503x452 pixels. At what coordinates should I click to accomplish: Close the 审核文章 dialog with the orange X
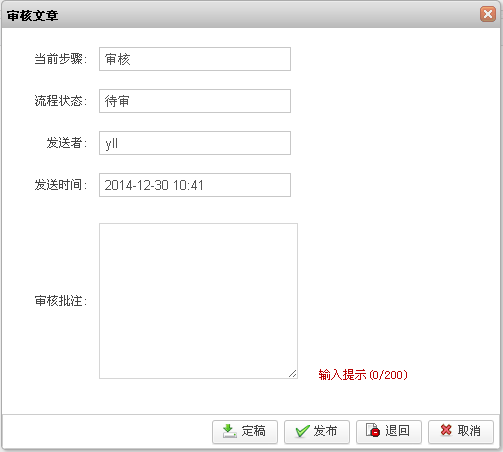(488, 14)
